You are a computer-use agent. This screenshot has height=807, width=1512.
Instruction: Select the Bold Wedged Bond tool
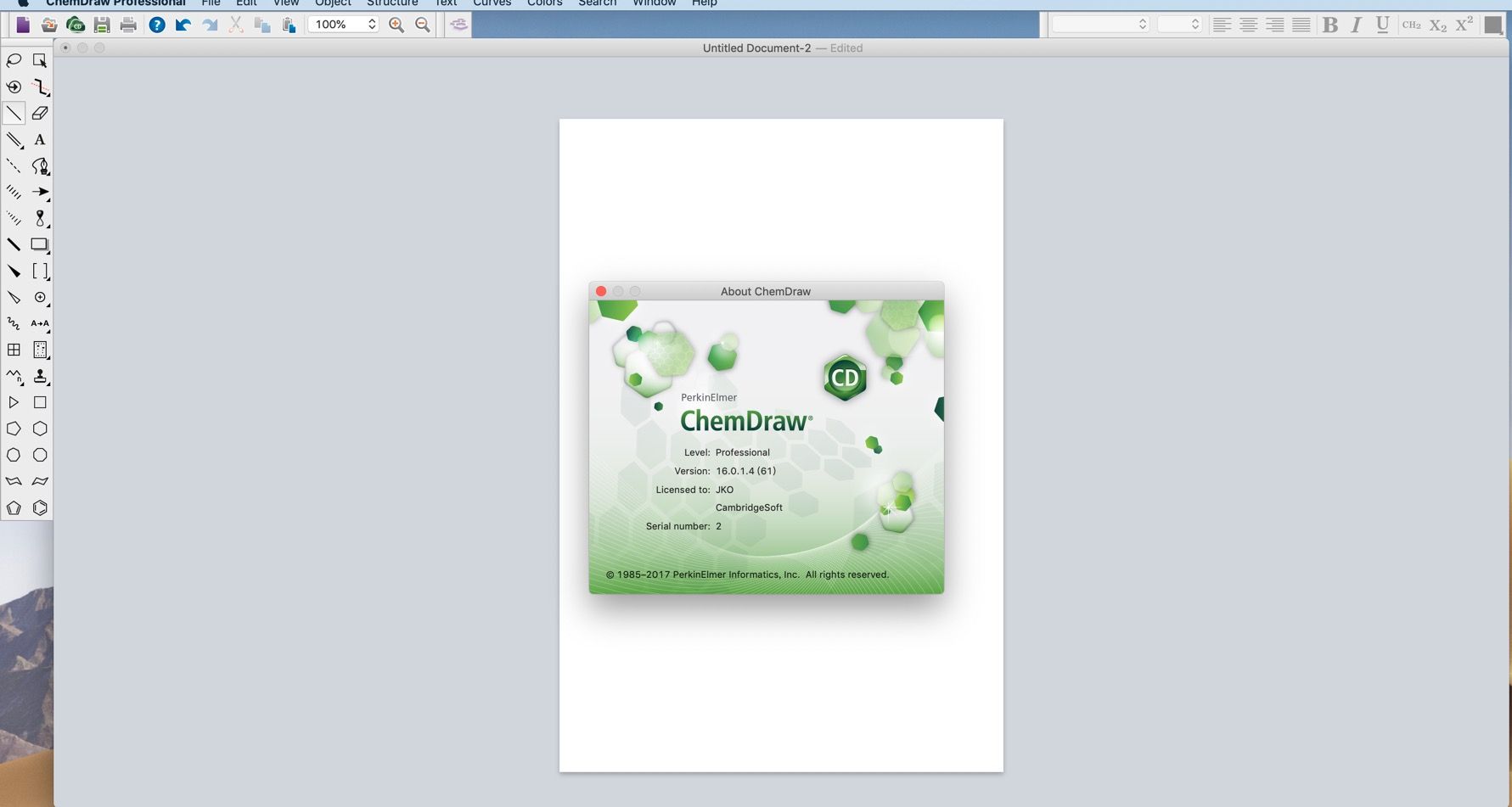tap(14, 271)
